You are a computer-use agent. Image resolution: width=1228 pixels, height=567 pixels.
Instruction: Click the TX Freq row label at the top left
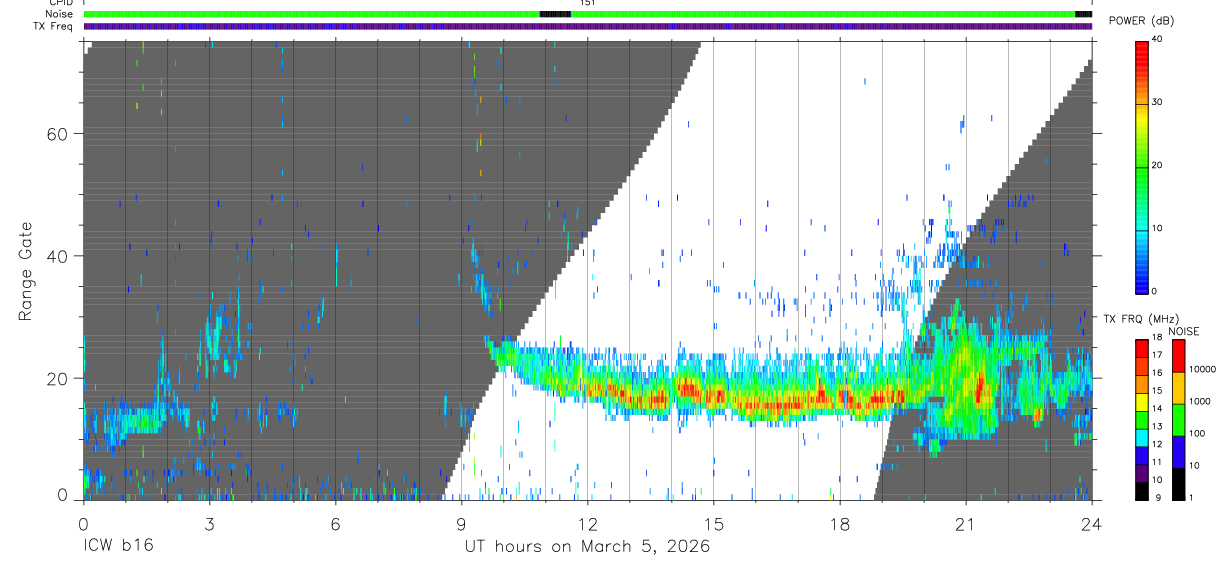pyautogui.click(x=53, y=26)
